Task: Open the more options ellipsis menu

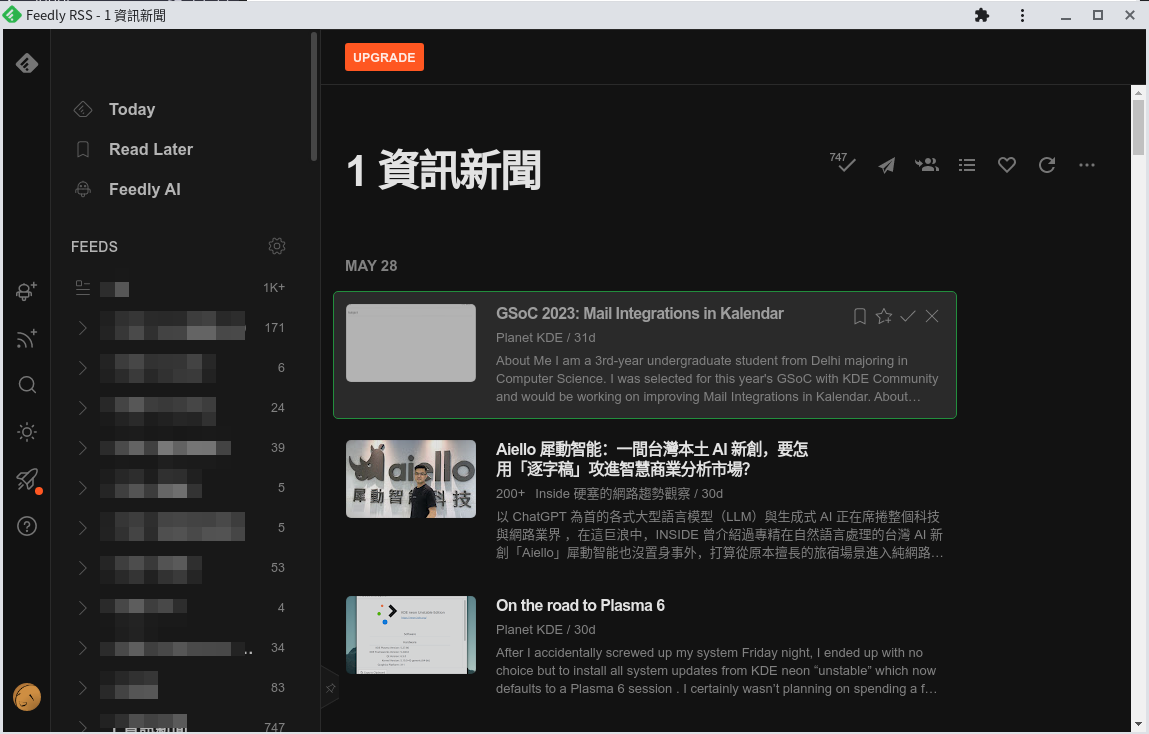Action: click(x=1087, y=166)
